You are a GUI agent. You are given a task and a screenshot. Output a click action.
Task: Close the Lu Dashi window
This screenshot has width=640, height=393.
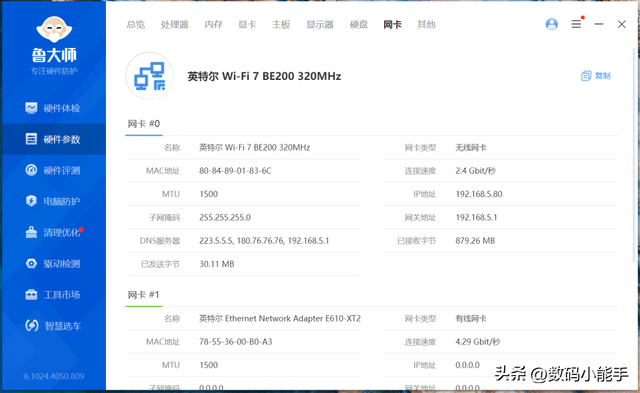(622, 24)
